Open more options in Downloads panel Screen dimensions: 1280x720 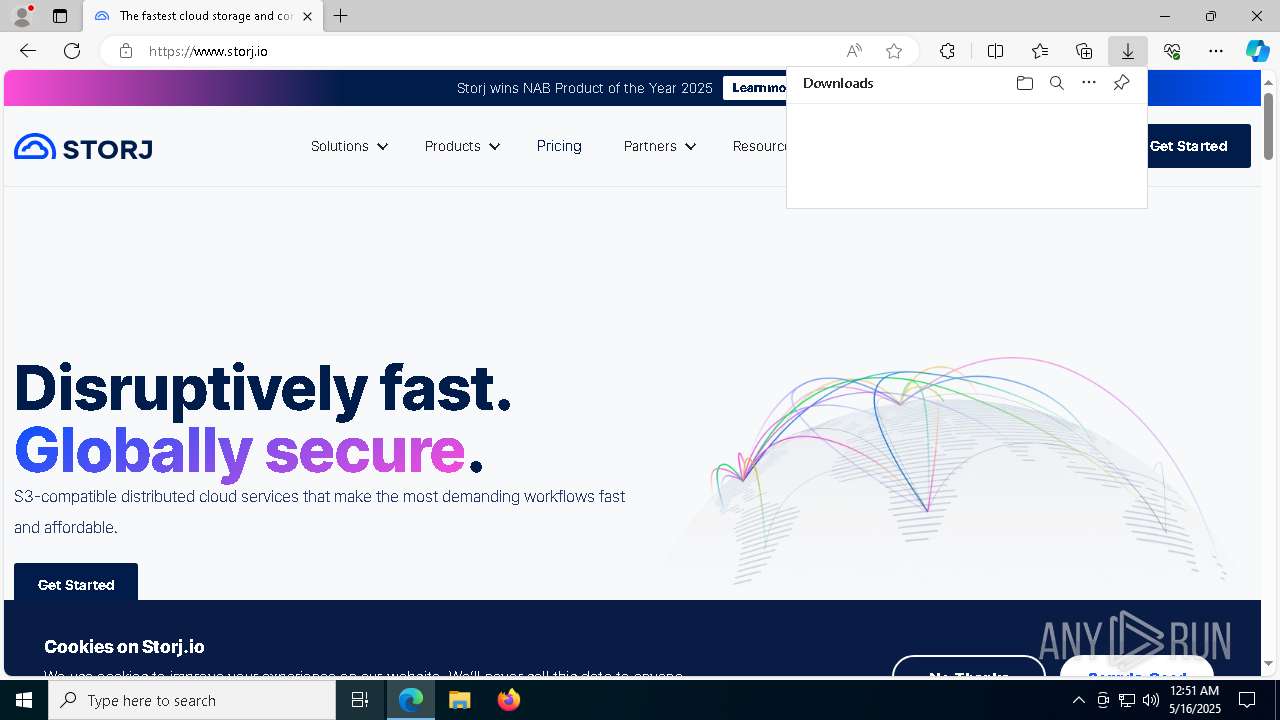[1089, 83]
